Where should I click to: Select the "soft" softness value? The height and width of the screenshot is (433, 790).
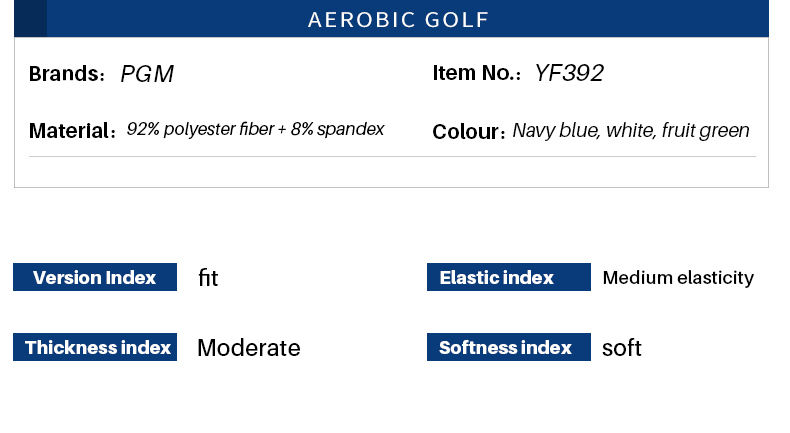(621, 348)
